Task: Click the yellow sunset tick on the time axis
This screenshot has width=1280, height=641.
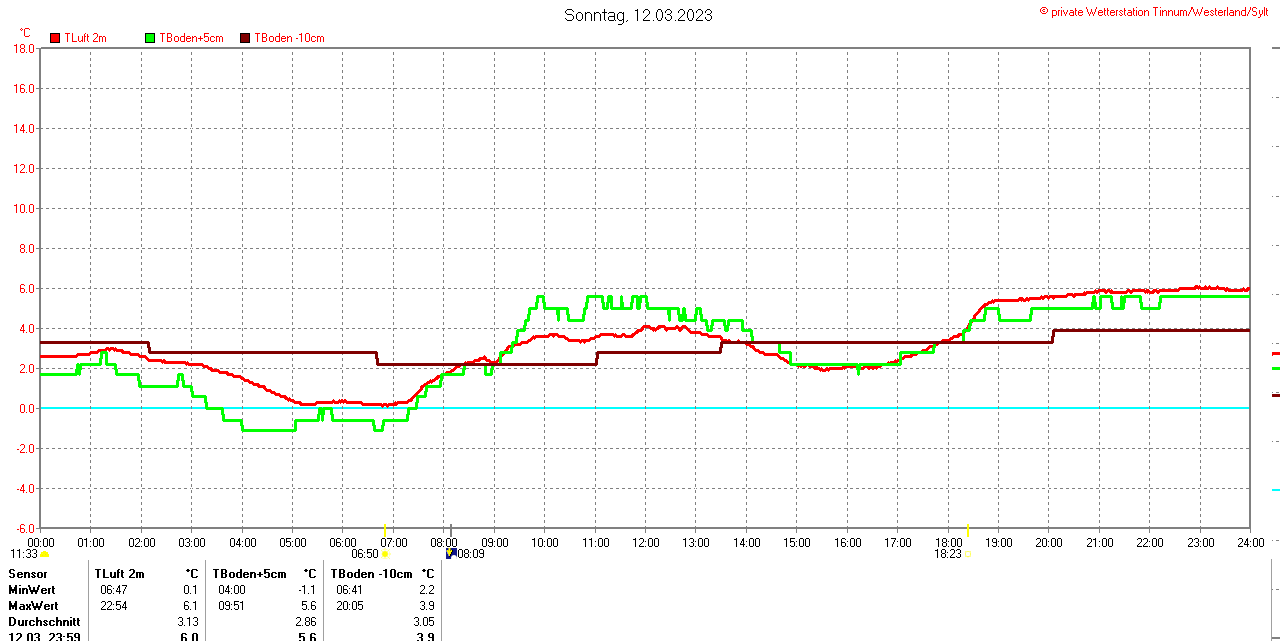Action: coord(968,529)
